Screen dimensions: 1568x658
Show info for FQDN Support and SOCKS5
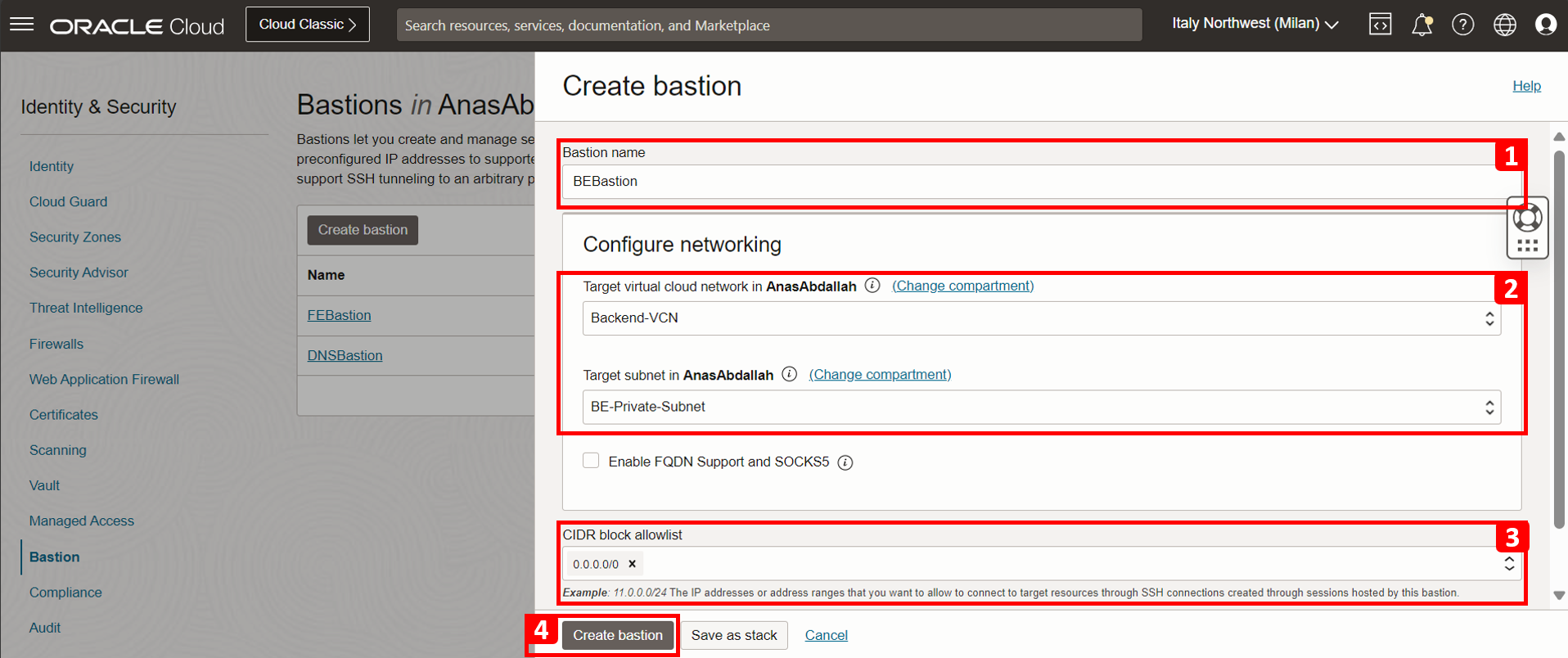click(845, 462)
